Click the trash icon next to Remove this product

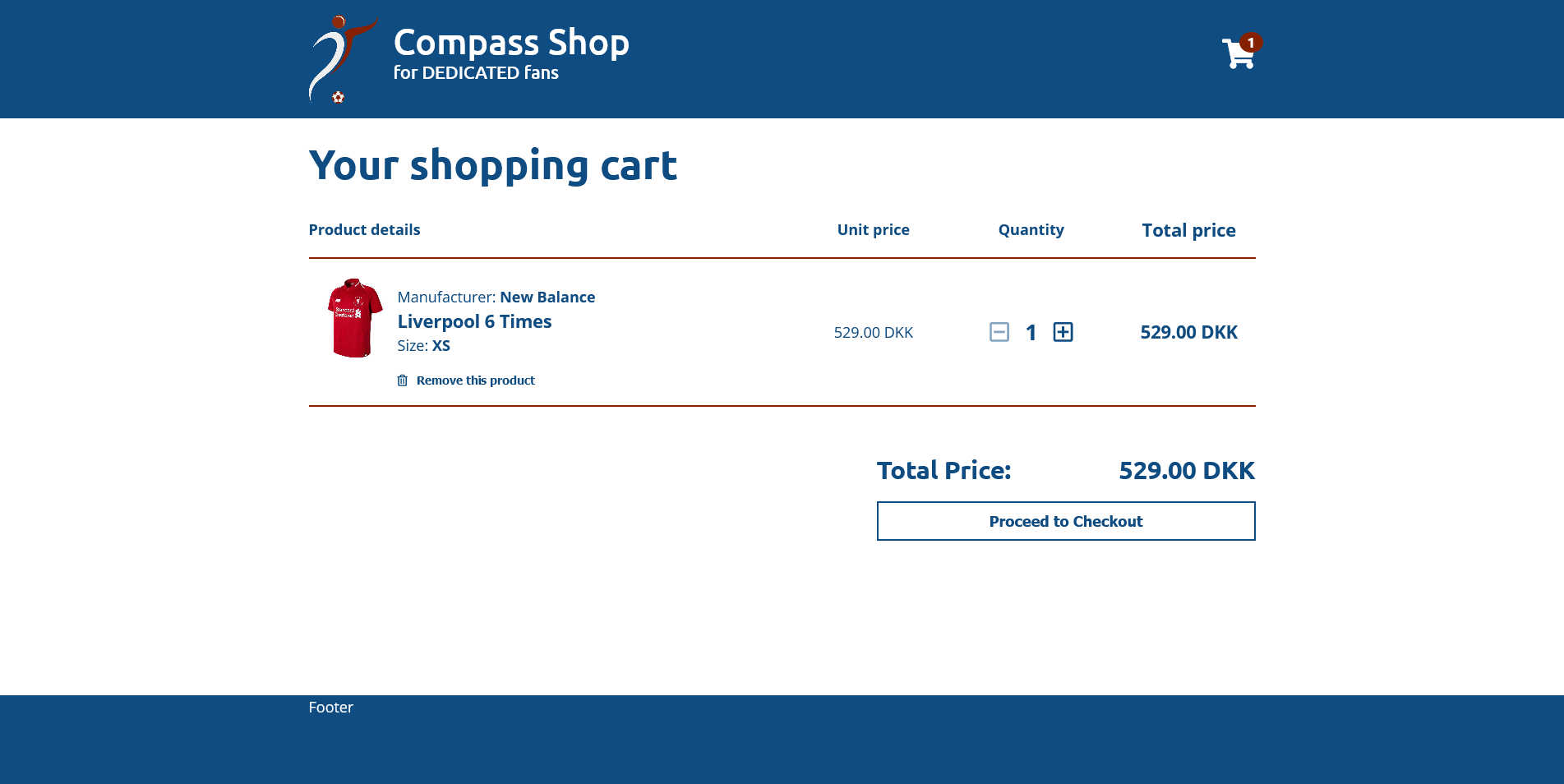[402, 380]
